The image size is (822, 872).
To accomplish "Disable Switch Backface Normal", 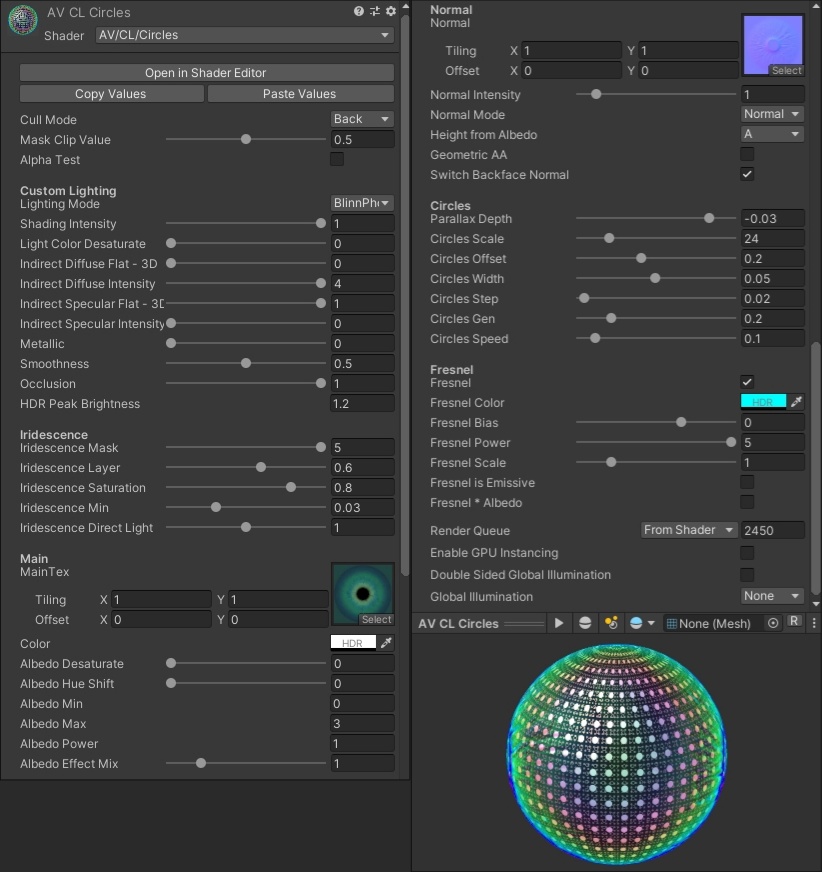I will (746, 174).
